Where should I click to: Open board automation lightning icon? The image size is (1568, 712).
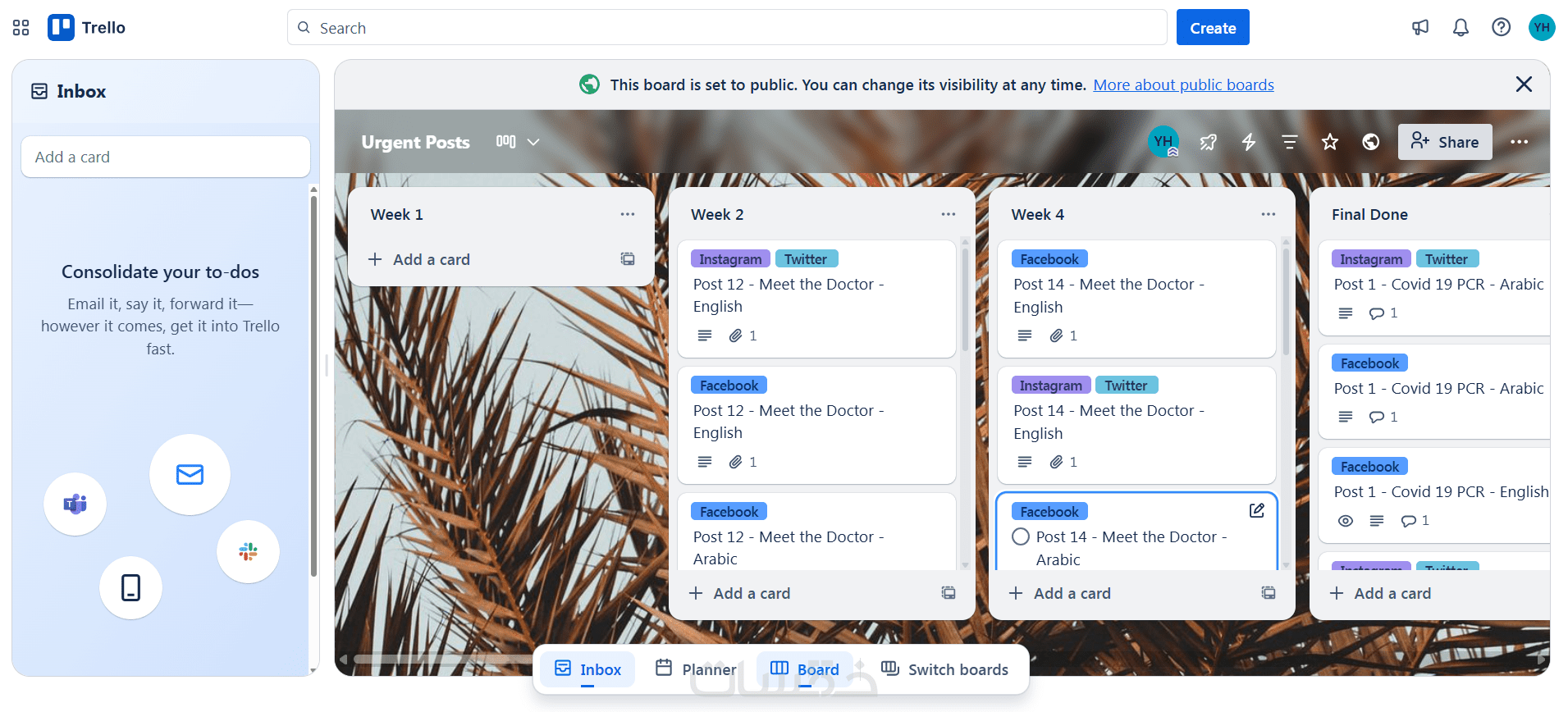point(1249,142)
